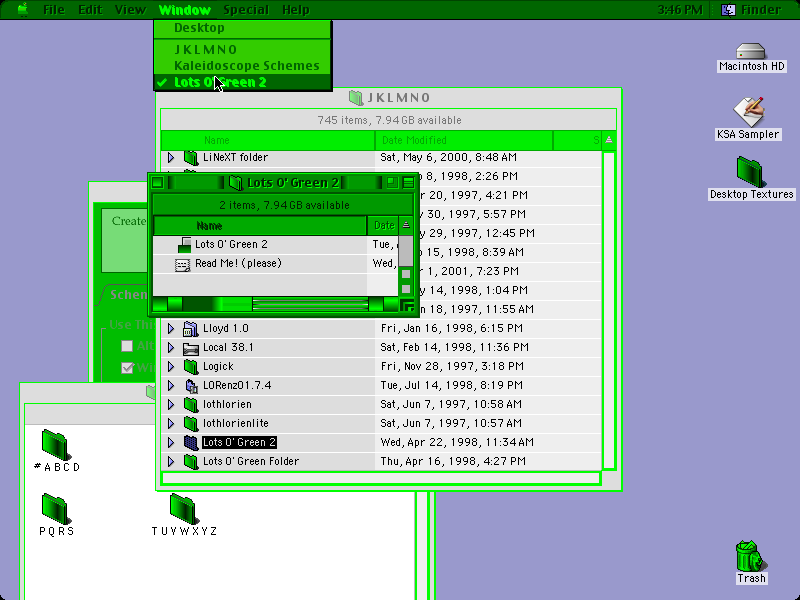The image size is (800, 600).
Task: Sort by Date Modified in J K L M N O window
Action: tap(464, 140)
